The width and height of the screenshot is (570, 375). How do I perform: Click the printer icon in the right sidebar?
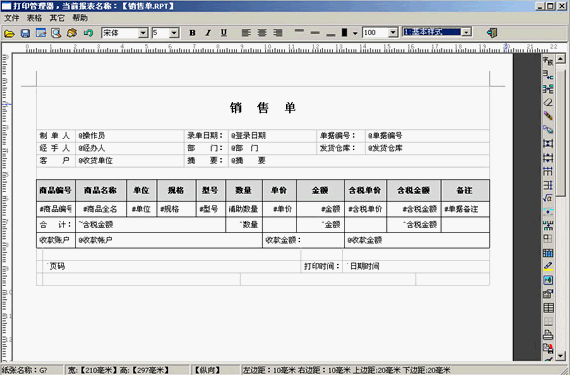click(548, 334)
